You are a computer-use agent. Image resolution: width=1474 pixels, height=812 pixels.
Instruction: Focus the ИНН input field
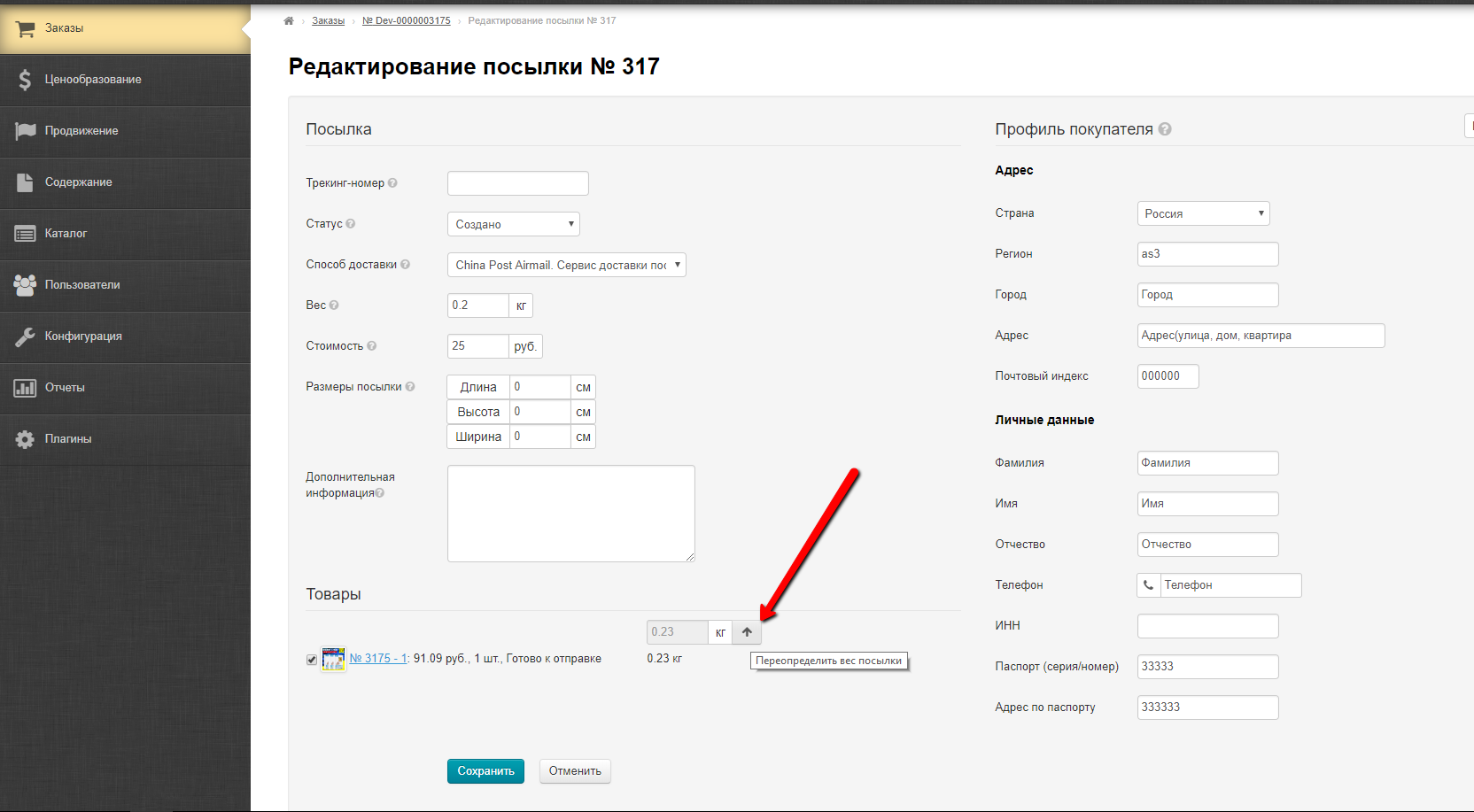coord(1208,626)
